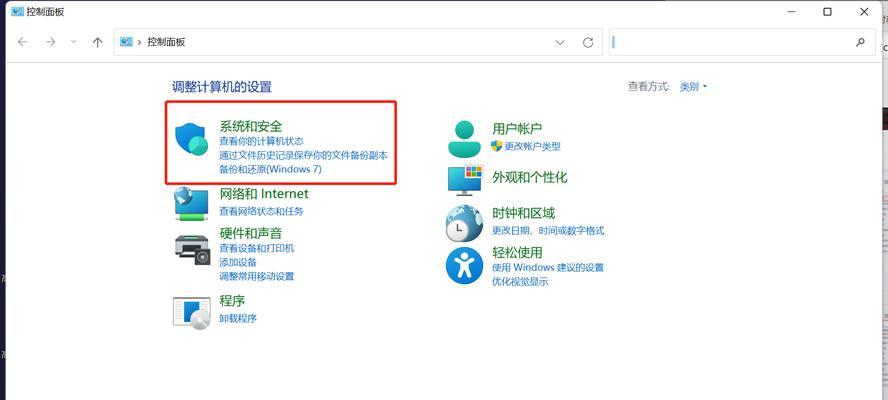Open the 网络和 Internet heading link
The image size is (888, 400).
[x=264, y=194]
